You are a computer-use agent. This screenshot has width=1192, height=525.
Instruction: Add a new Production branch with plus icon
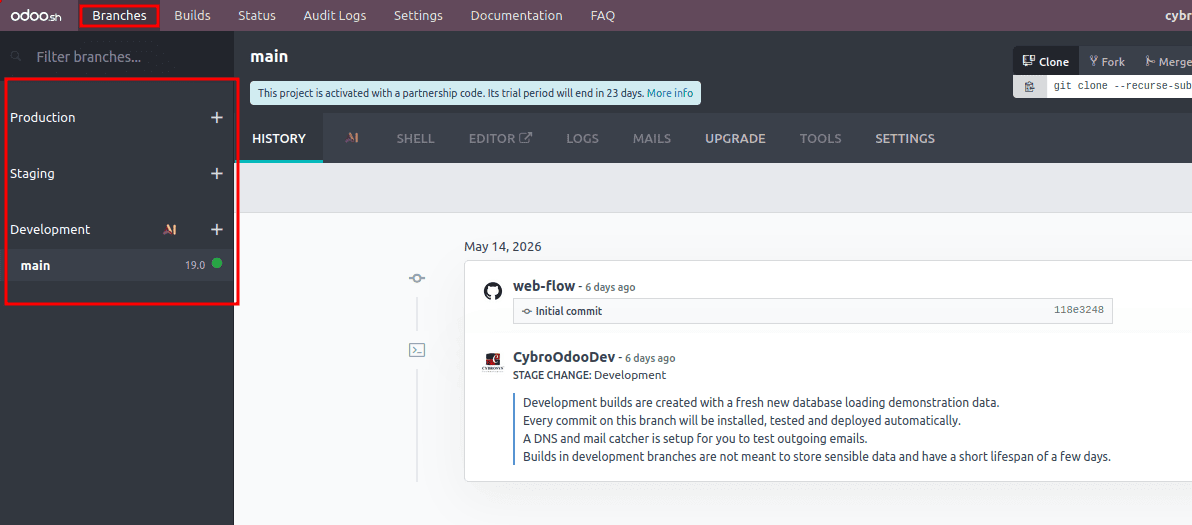click(217, 118)
